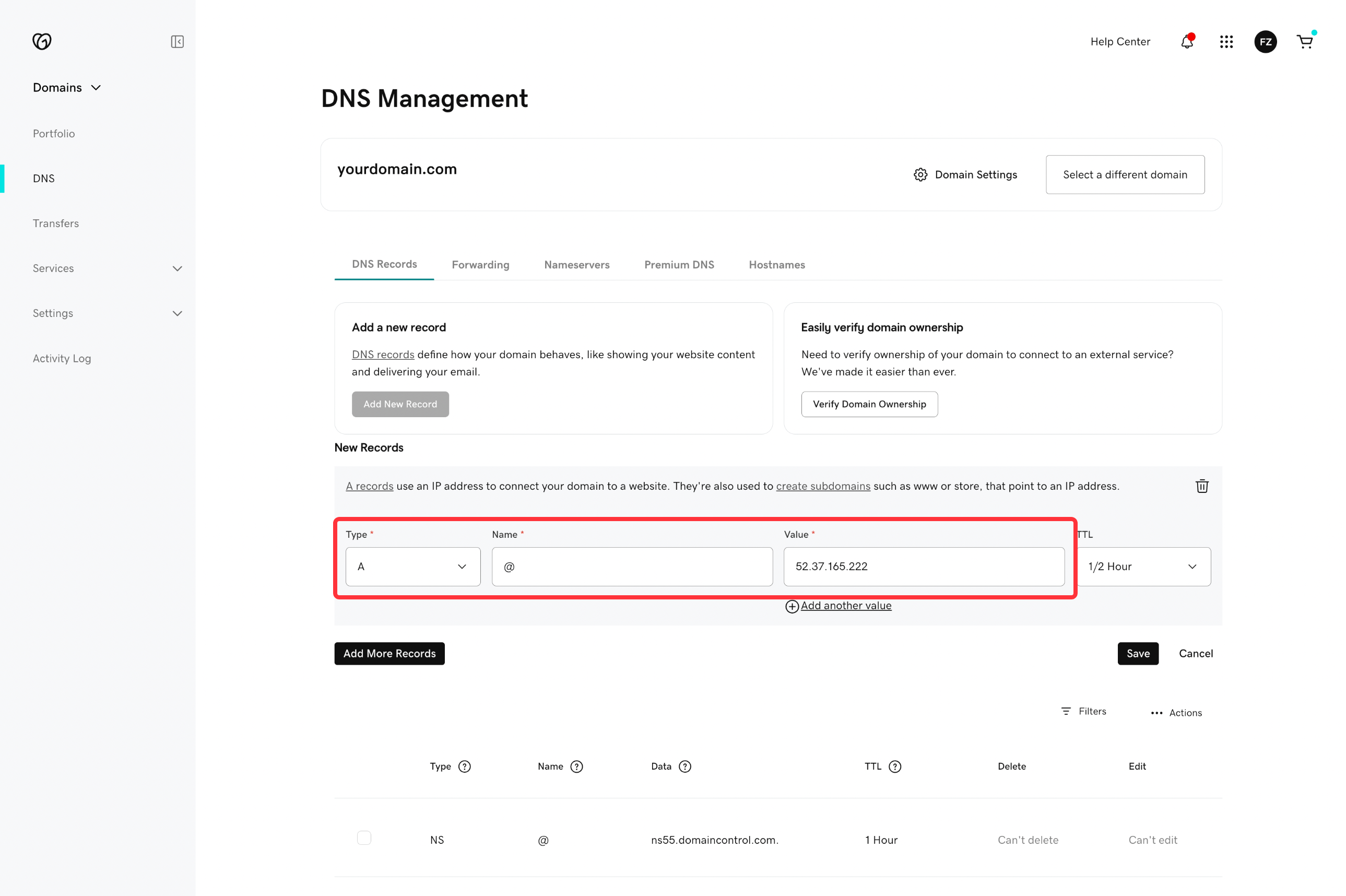Switch to the Nameservers tab
Screen dimensions: 1346x896
pos(576,265)
